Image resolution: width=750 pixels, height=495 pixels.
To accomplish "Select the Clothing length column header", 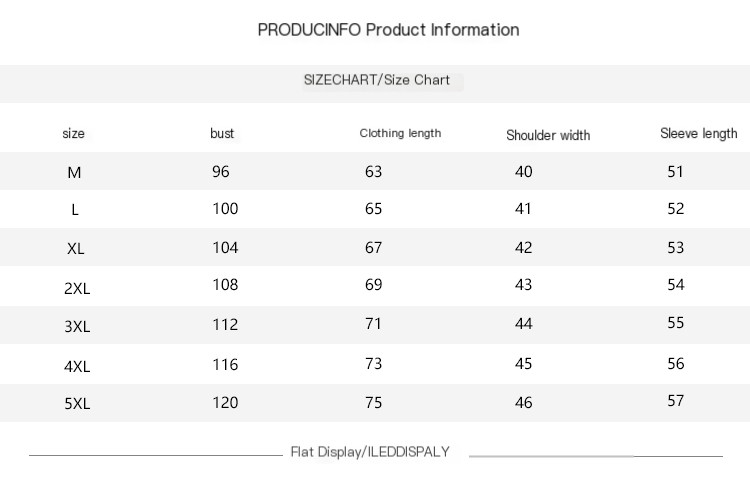I will (400, 133).
